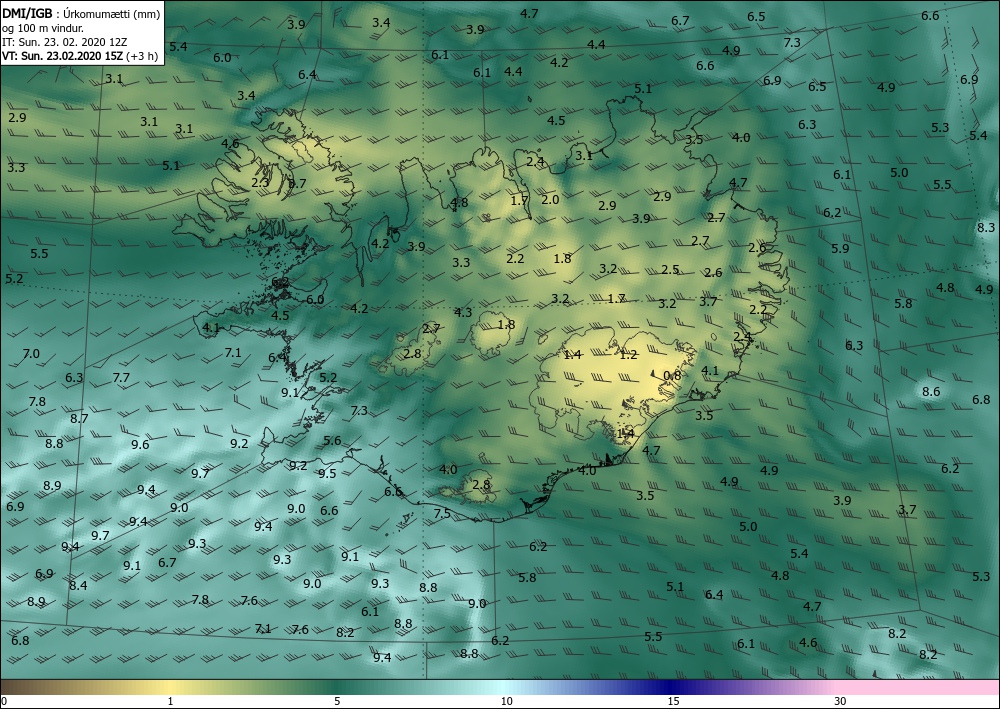The height and width of the screenshot is (709, 1000).
Task: Click the 'IT: Sun. 23. 02. 2020 12Z' line
Action: [x=64, y=42]
